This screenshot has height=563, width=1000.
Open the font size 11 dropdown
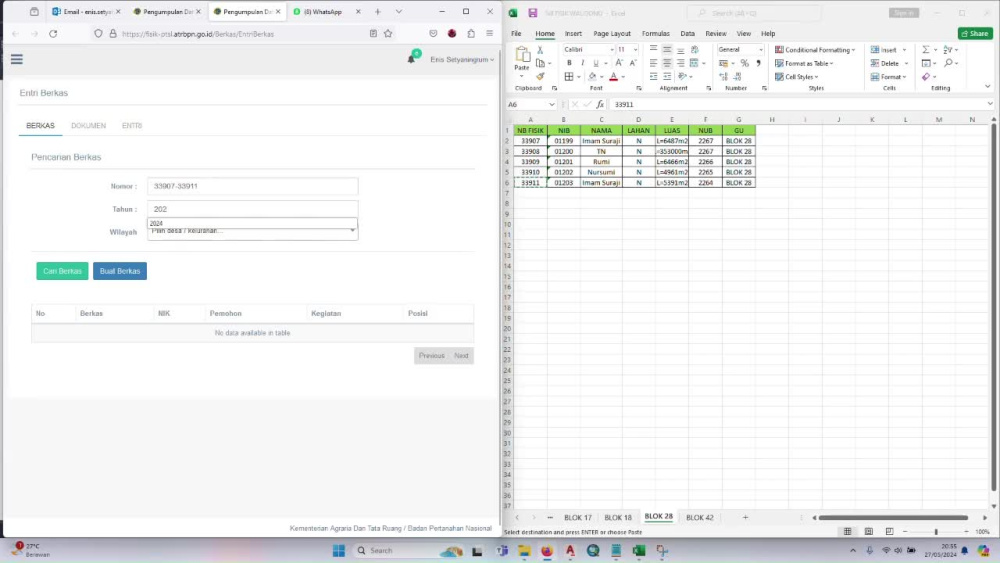click(x=635, y=50)
